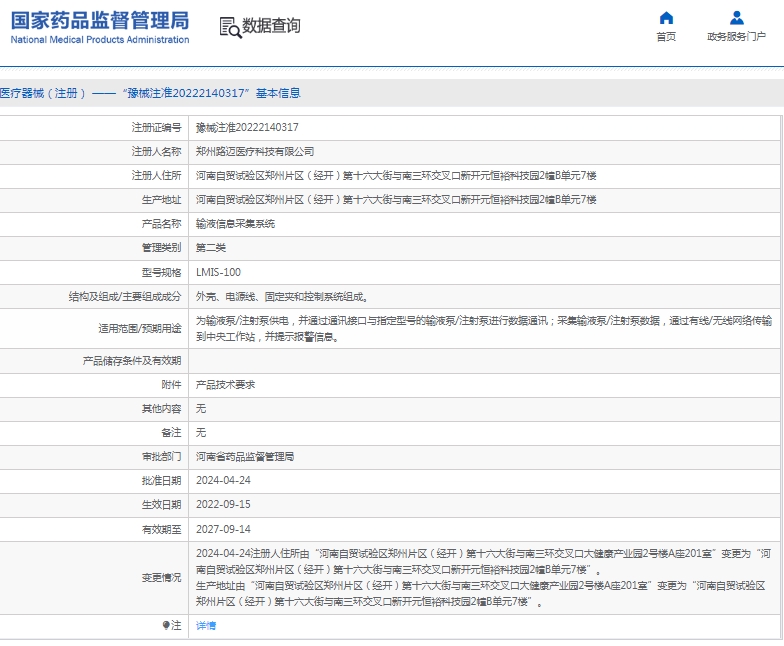Click the 医疗器械（注册）基本信息 heading

coord(150,93)
